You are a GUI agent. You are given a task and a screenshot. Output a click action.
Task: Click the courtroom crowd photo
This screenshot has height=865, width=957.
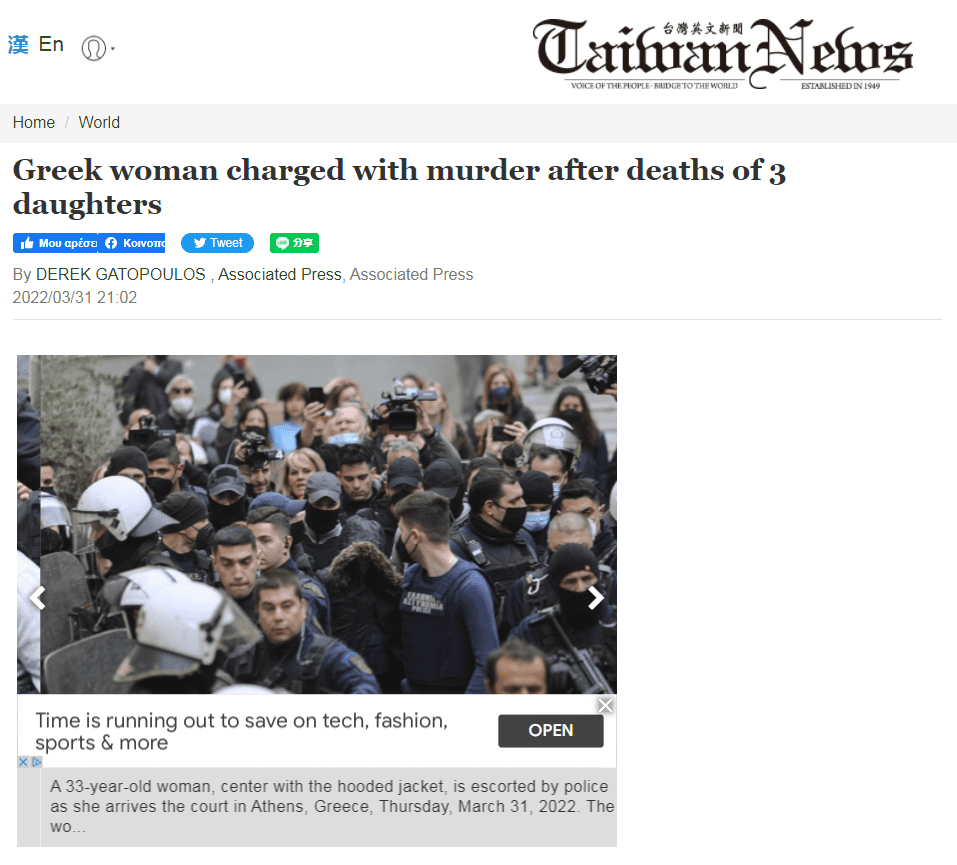coord(317,524)
